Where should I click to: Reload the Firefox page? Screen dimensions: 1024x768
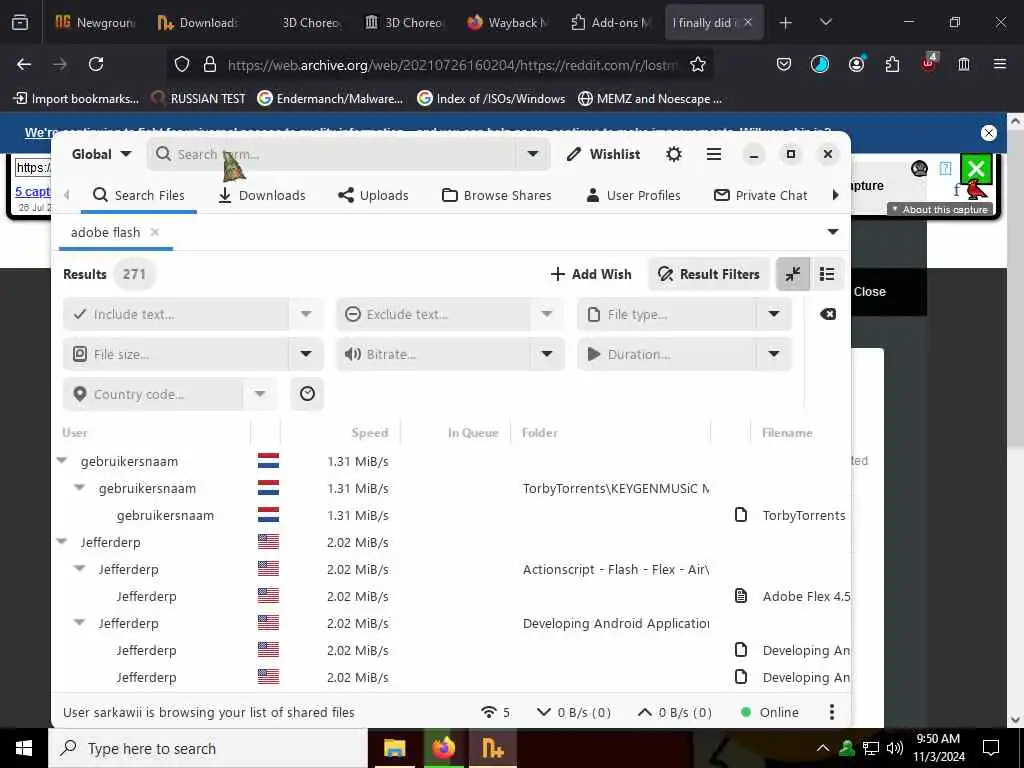[x=96, y=64]
